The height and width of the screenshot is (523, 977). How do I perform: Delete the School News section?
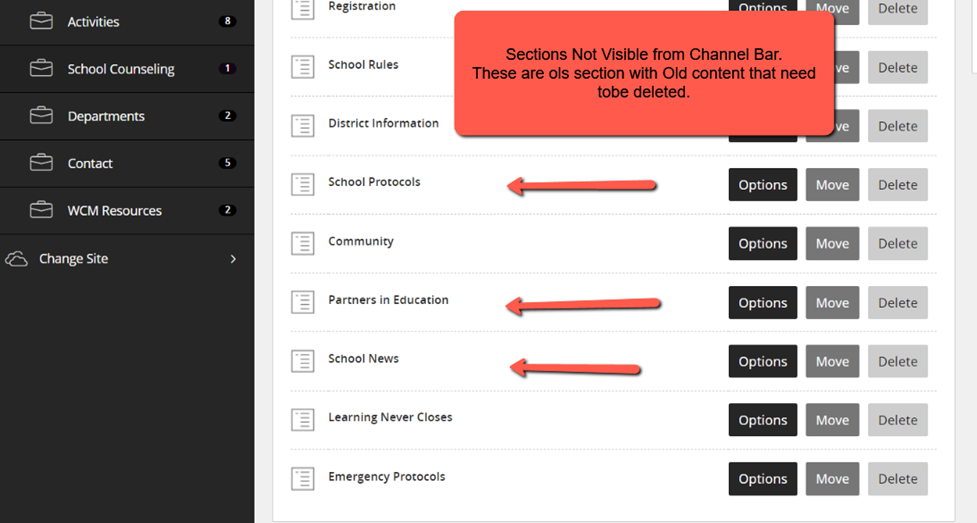pyautogui.click(x=898, y=361)
